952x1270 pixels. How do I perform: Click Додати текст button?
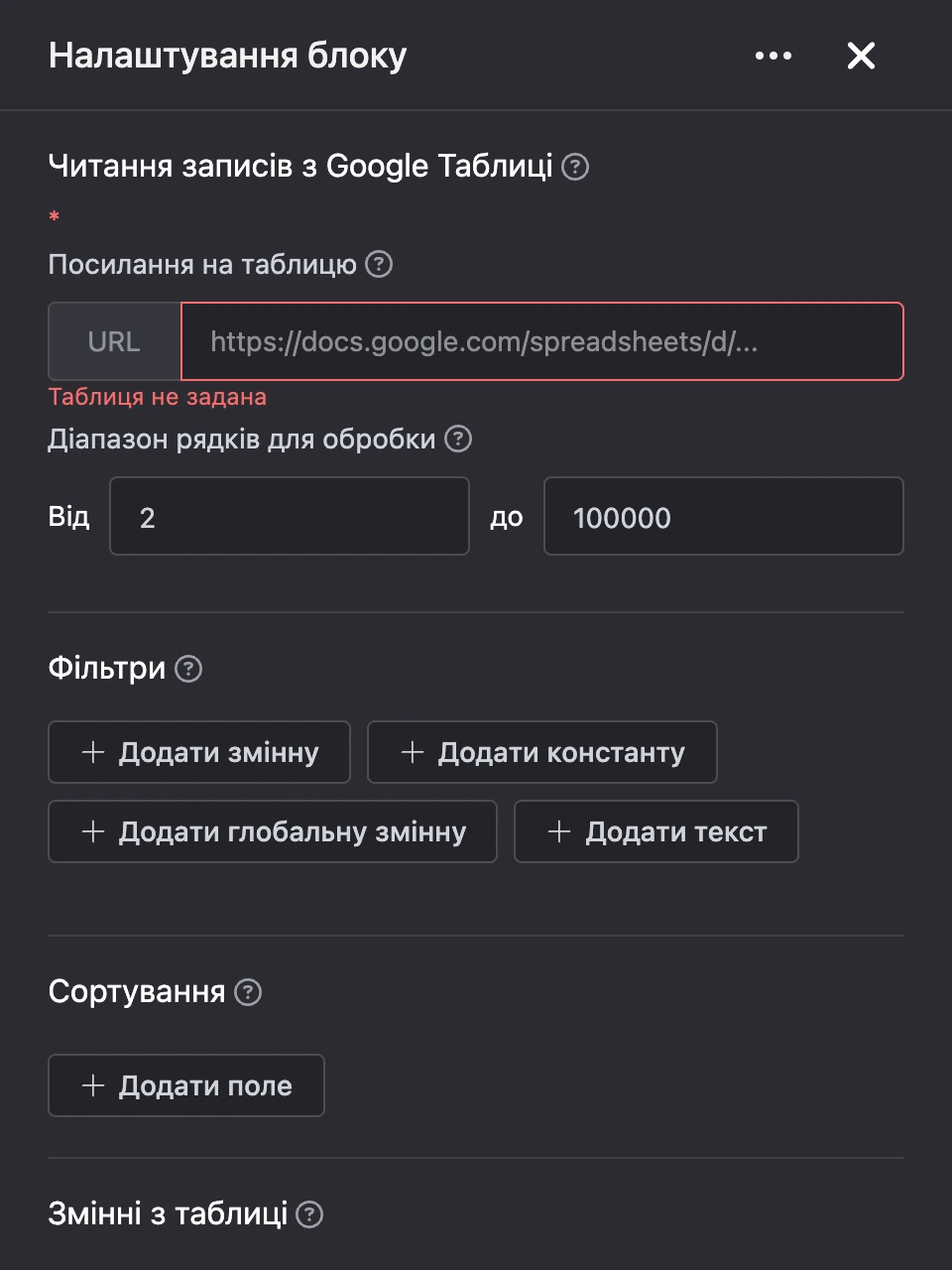point(656,831)
